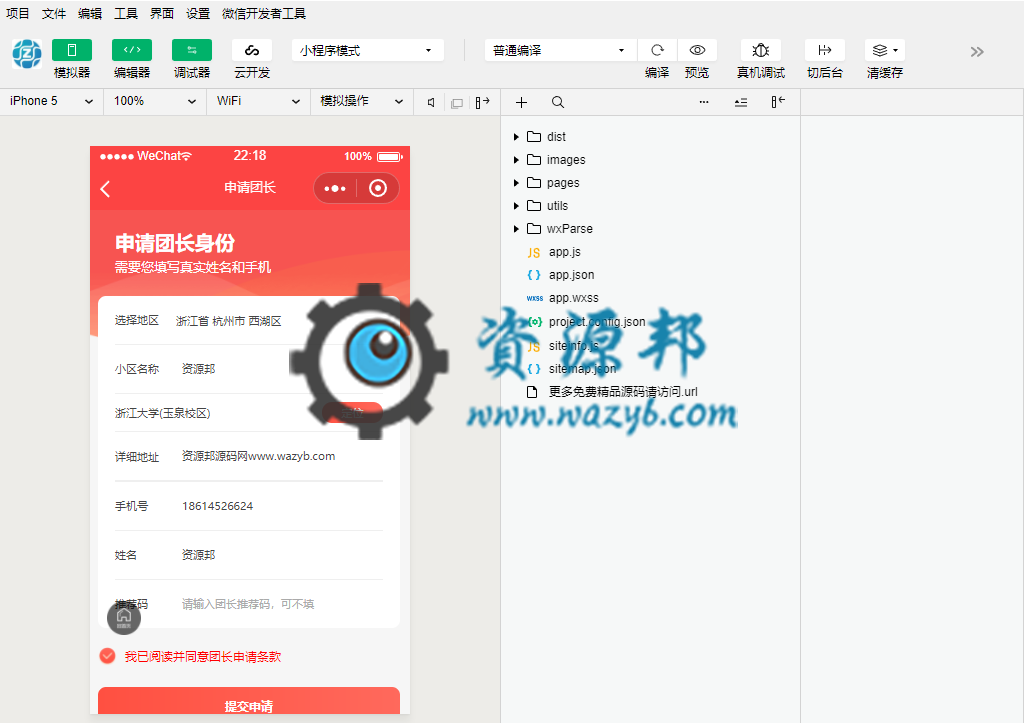Click the 详细地址 input field
This screenshot has height=723, width=1024.
(x=281, y=457)
